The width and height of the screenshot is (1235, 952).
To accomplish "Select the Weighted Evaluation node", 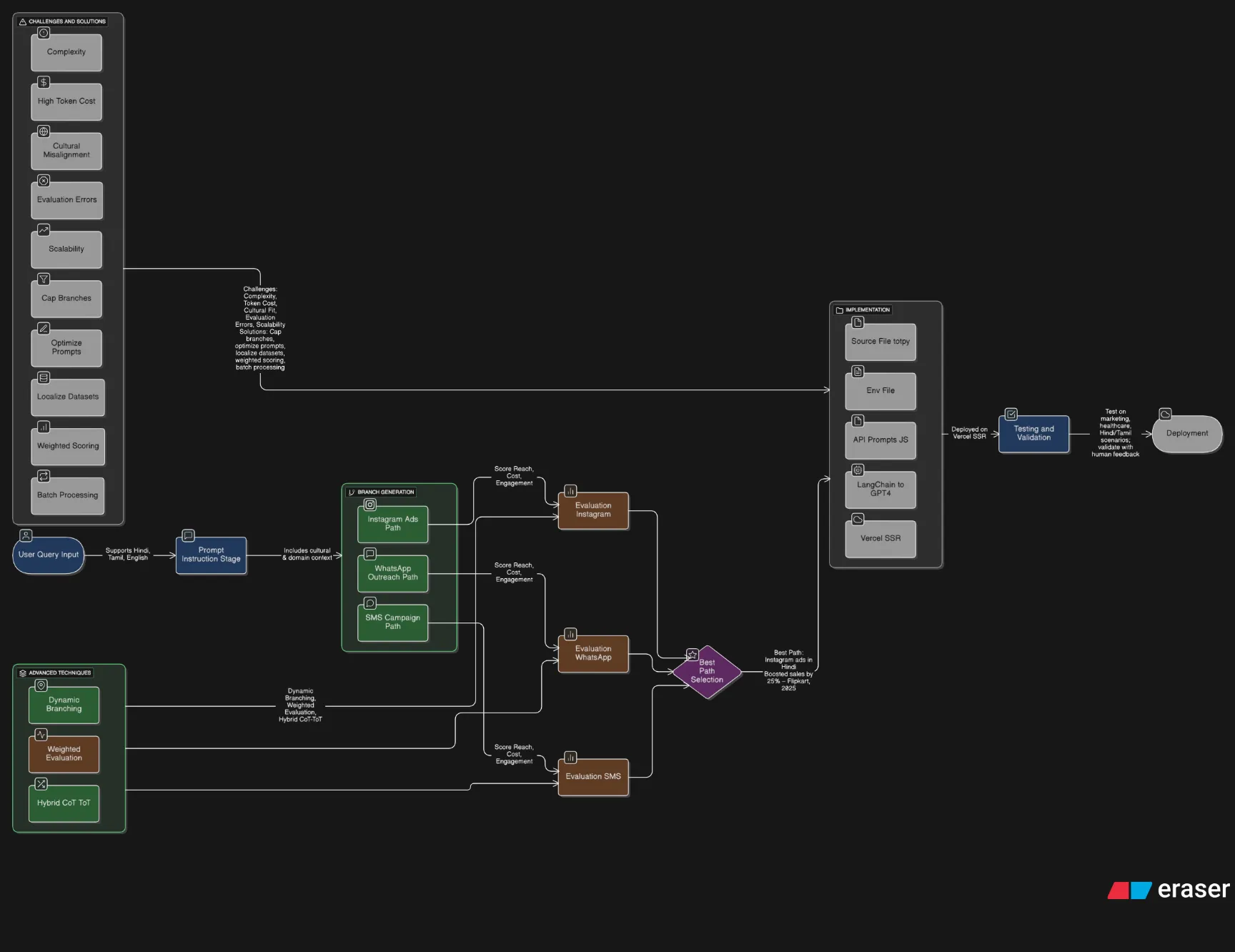I will (x=64, y=754).
